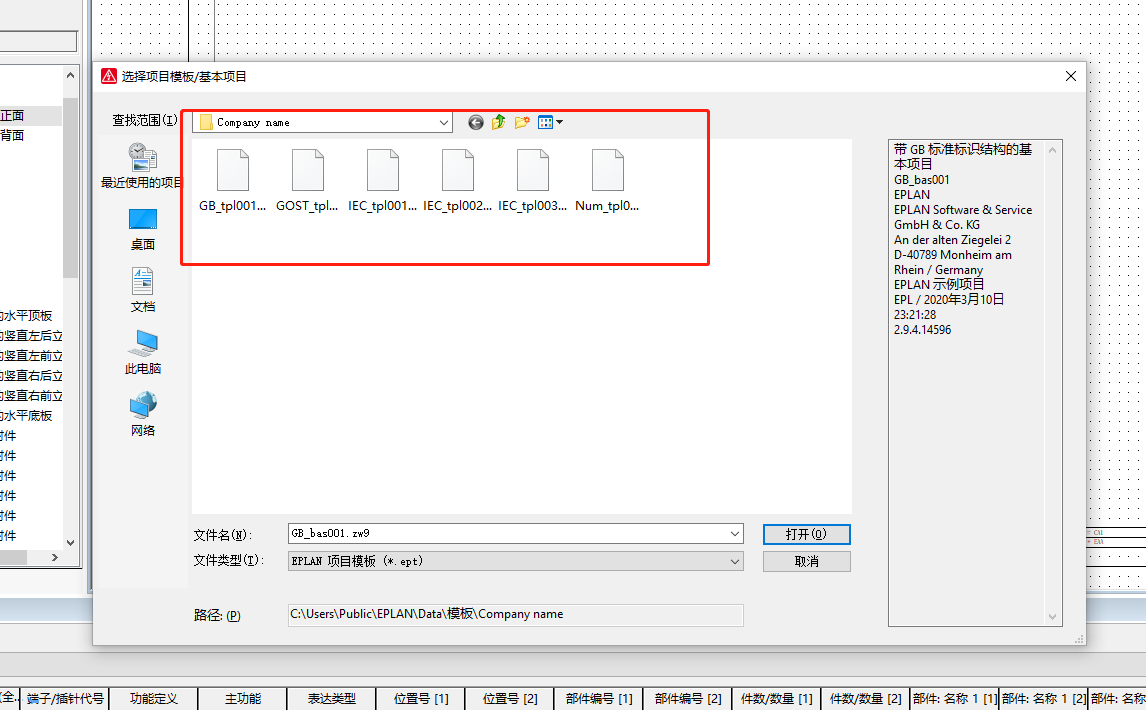Select the GOST_tpl template file icon
The image size is (1146, 710).
tap(307, 172)
